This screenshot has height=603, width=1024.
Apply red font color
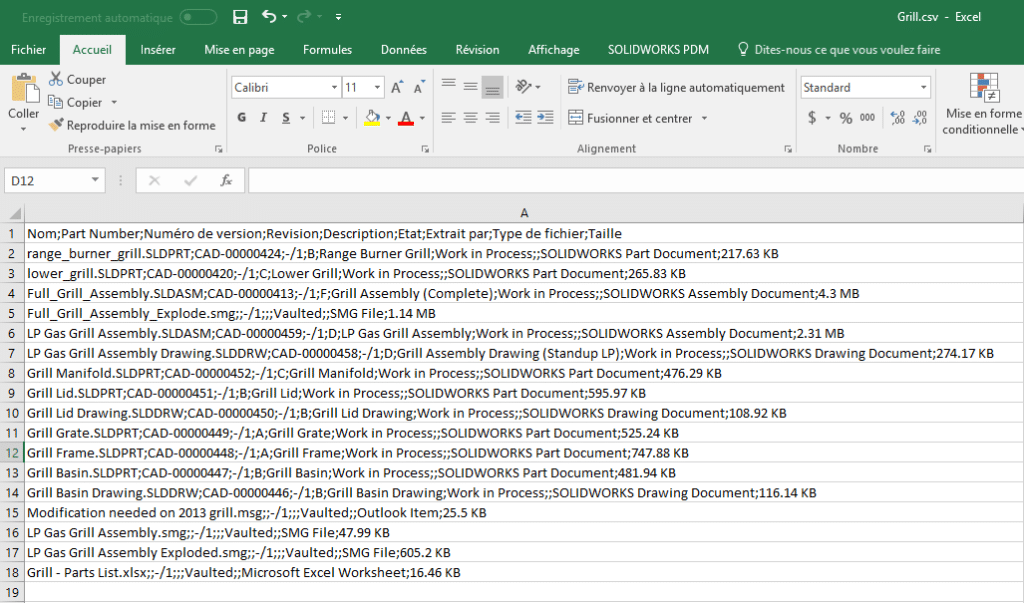point(406,118)
